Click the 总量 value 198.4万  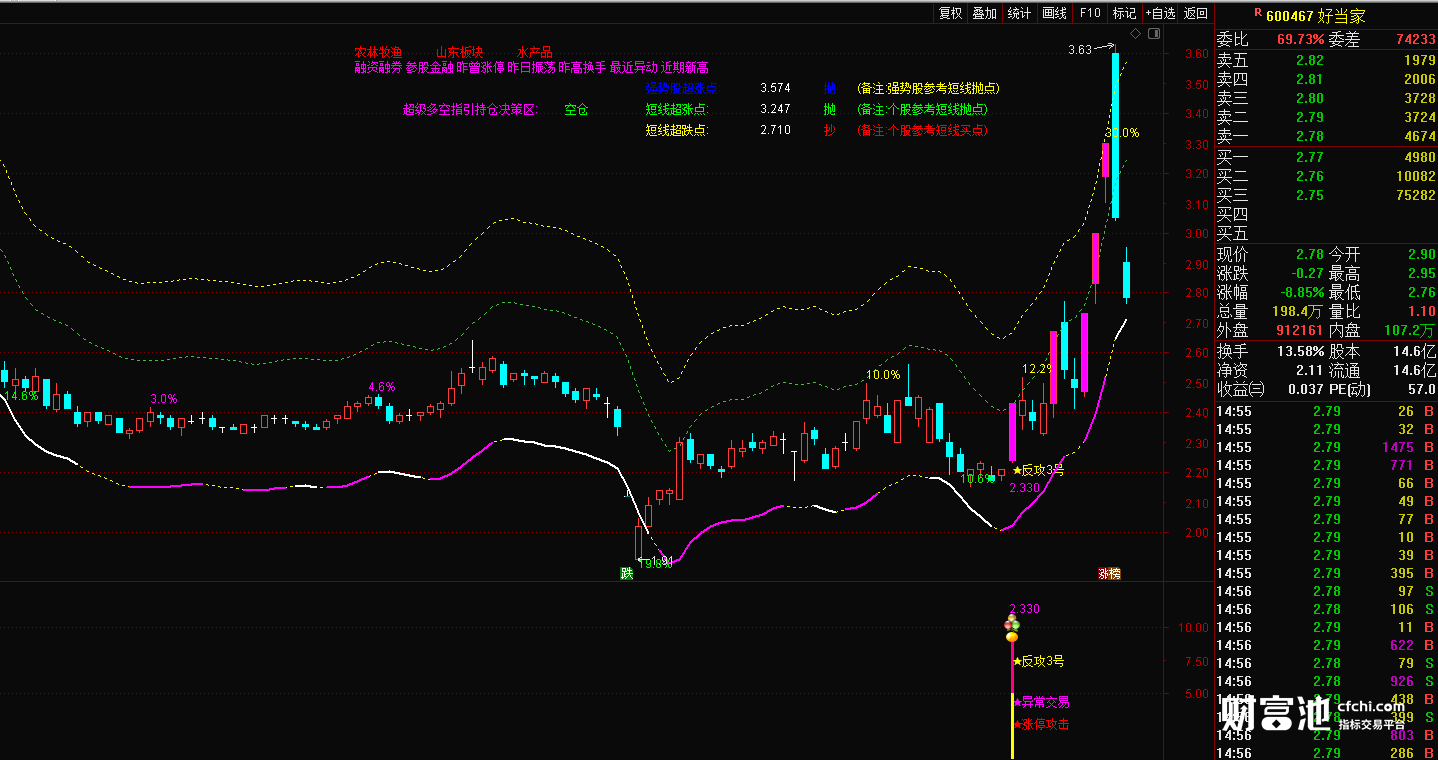1298,312
